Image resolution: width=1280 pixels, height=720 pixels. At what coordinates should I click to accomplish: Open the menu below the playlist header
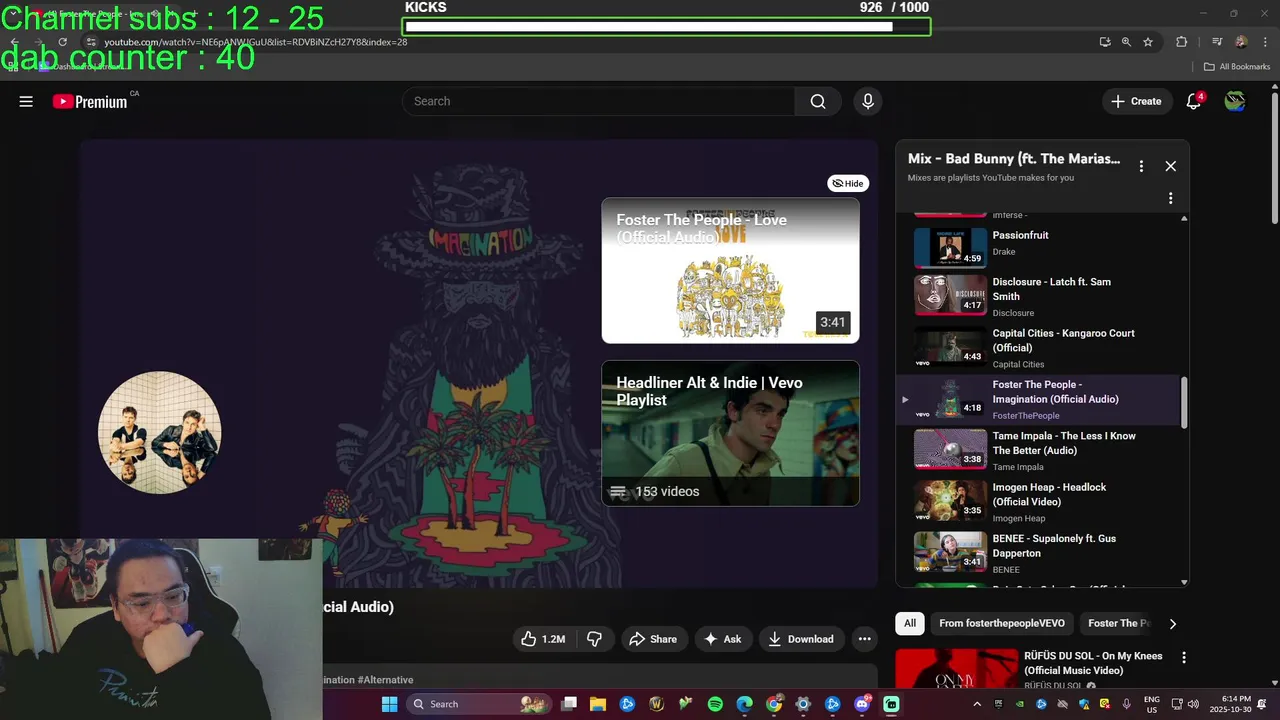pos(1171,198)
